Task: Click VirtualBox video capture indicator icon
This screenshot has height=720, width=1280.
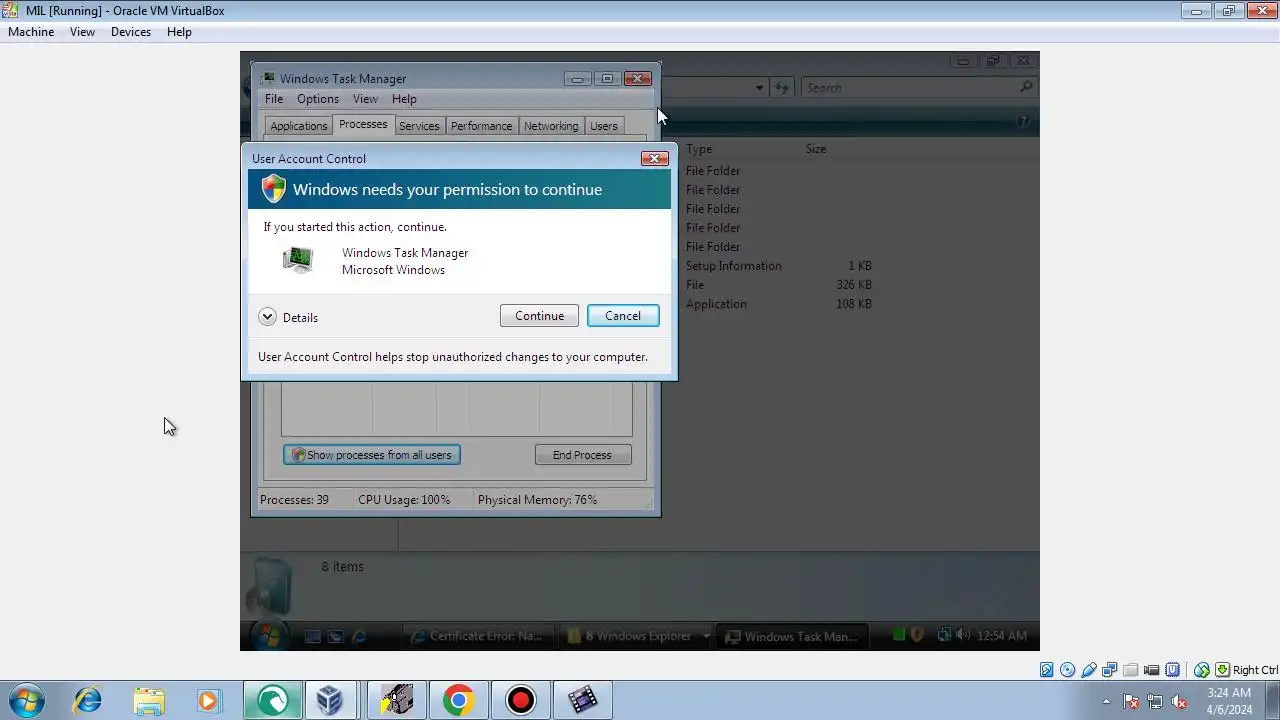Action: click(1152, 670)
